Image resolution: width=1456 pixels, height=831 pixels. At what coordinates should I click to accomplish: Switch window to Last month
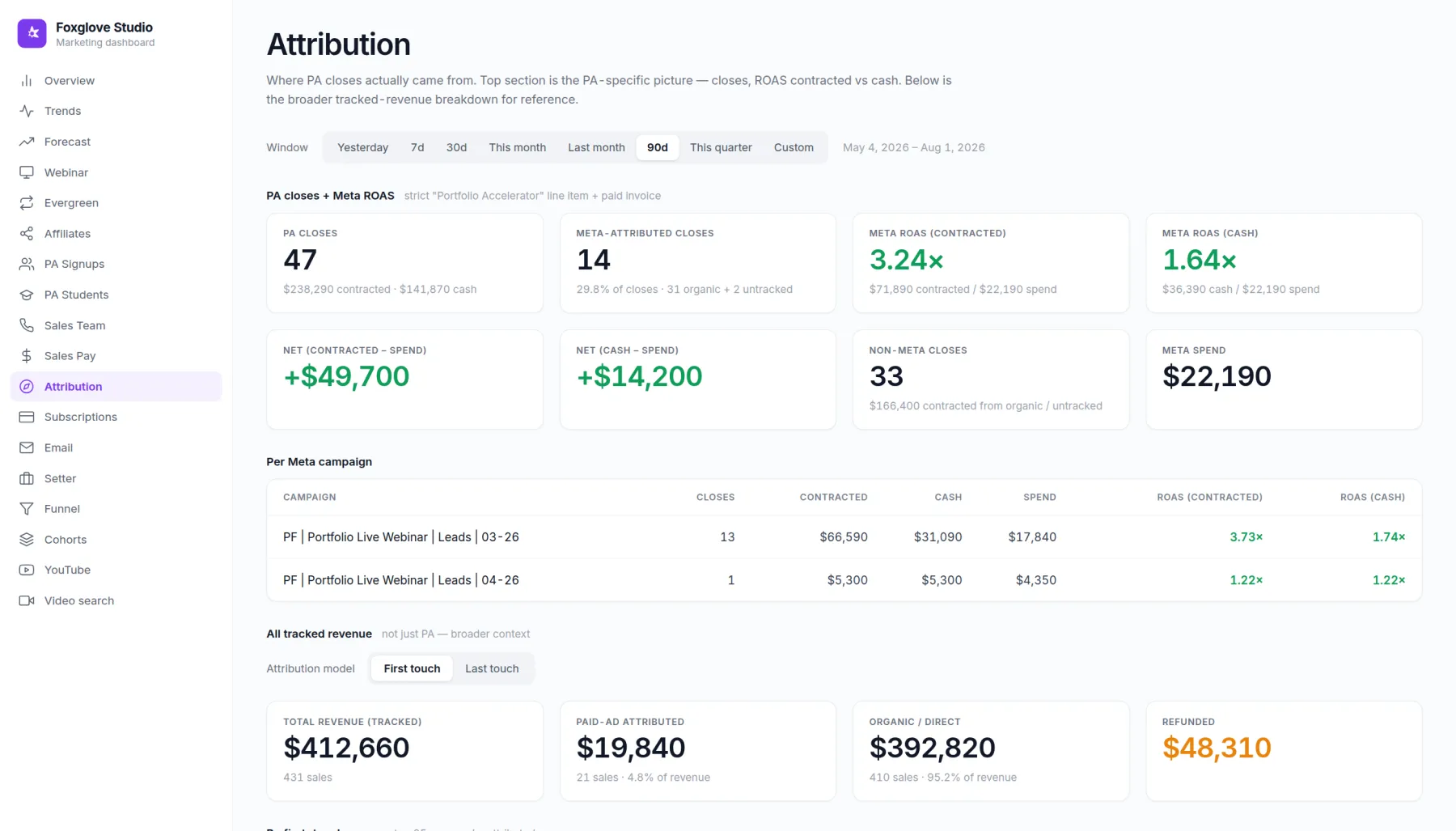[596, 147]
